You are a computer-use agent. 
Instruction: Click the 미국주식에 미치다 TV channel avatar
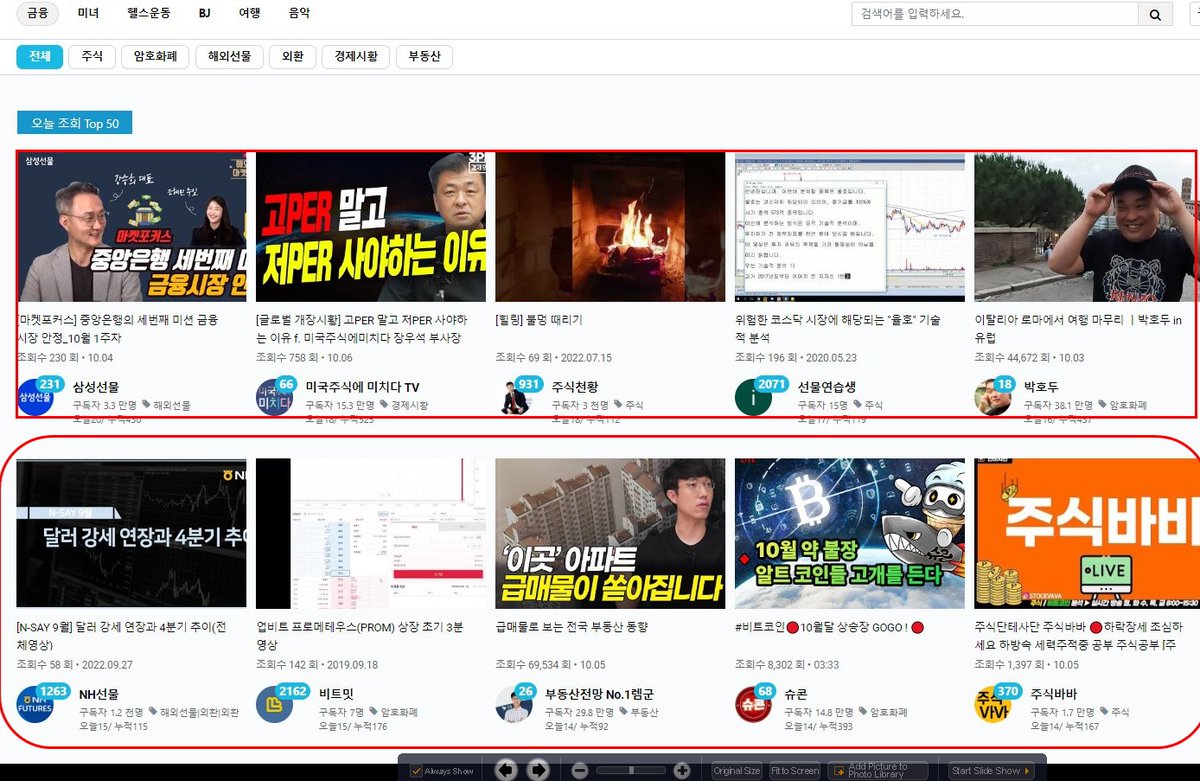tap(274, 397)
